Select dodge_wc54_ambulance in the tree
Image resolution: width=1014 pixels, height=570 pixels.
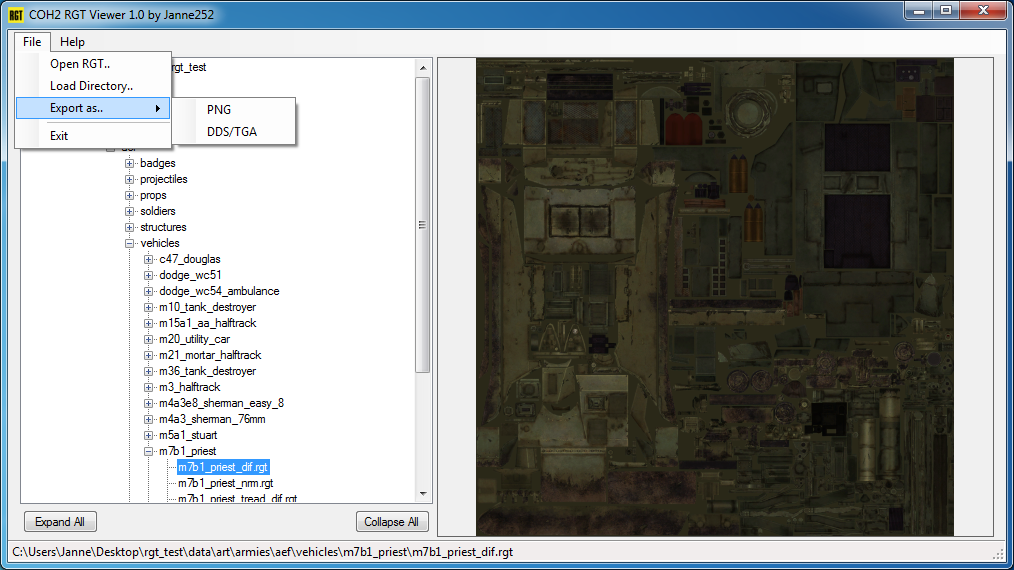(x=219, y=291)
